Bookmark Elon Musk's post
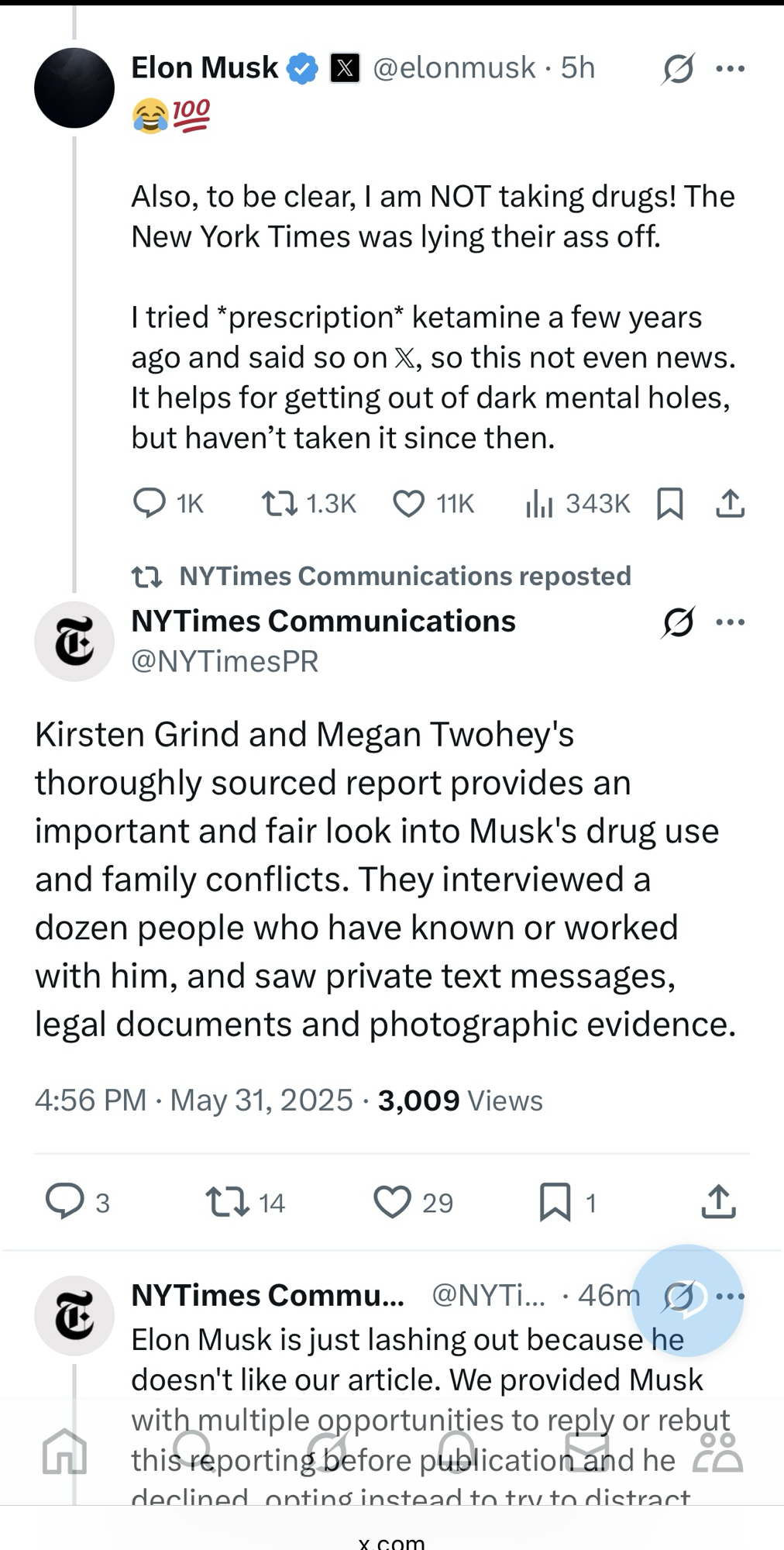 point(669,504)
